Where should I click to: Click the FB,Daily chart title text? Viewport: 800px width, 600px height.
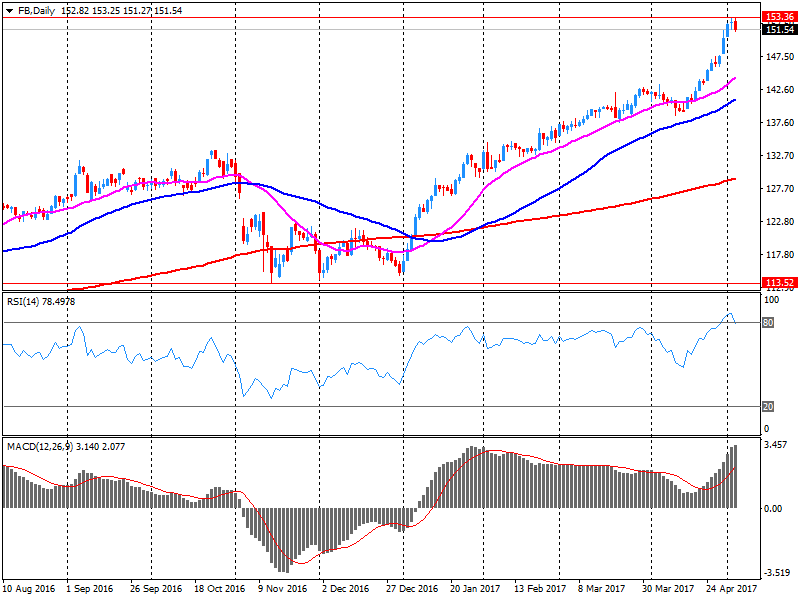point(38,9)
